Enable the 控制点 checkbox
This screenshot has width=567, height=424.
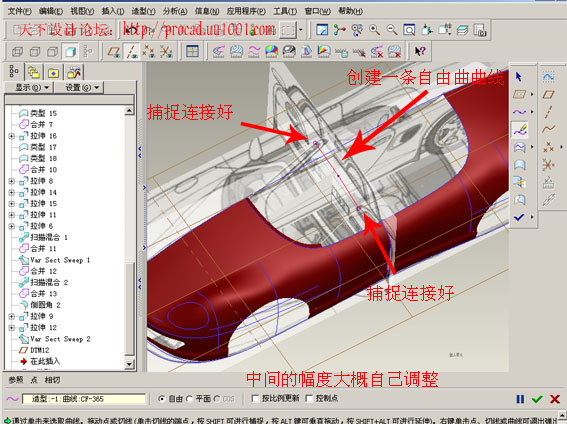(x=309, y=398)
